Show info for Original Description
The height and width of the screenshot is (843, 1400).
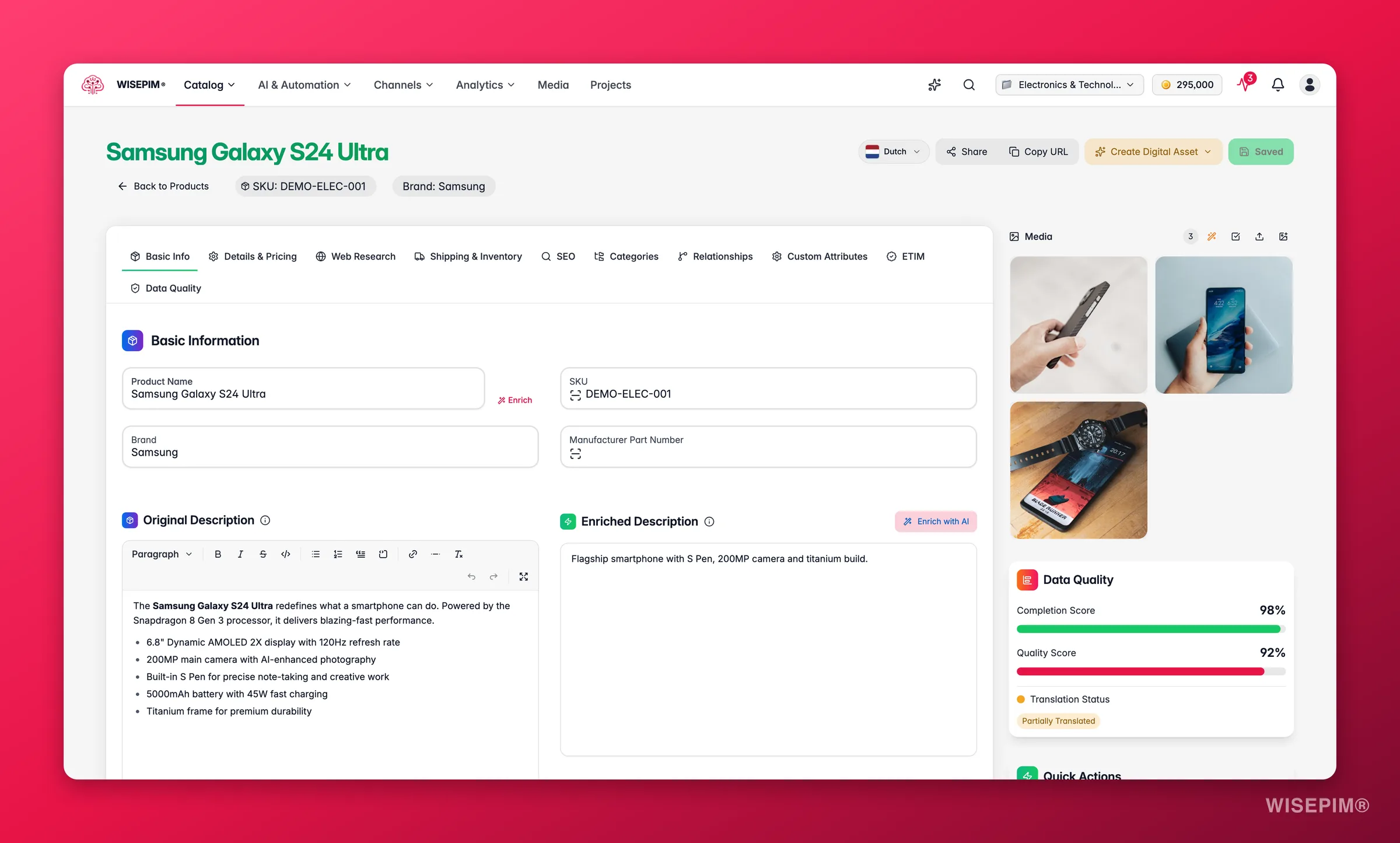pyautogui.click(x=265, y=520)
